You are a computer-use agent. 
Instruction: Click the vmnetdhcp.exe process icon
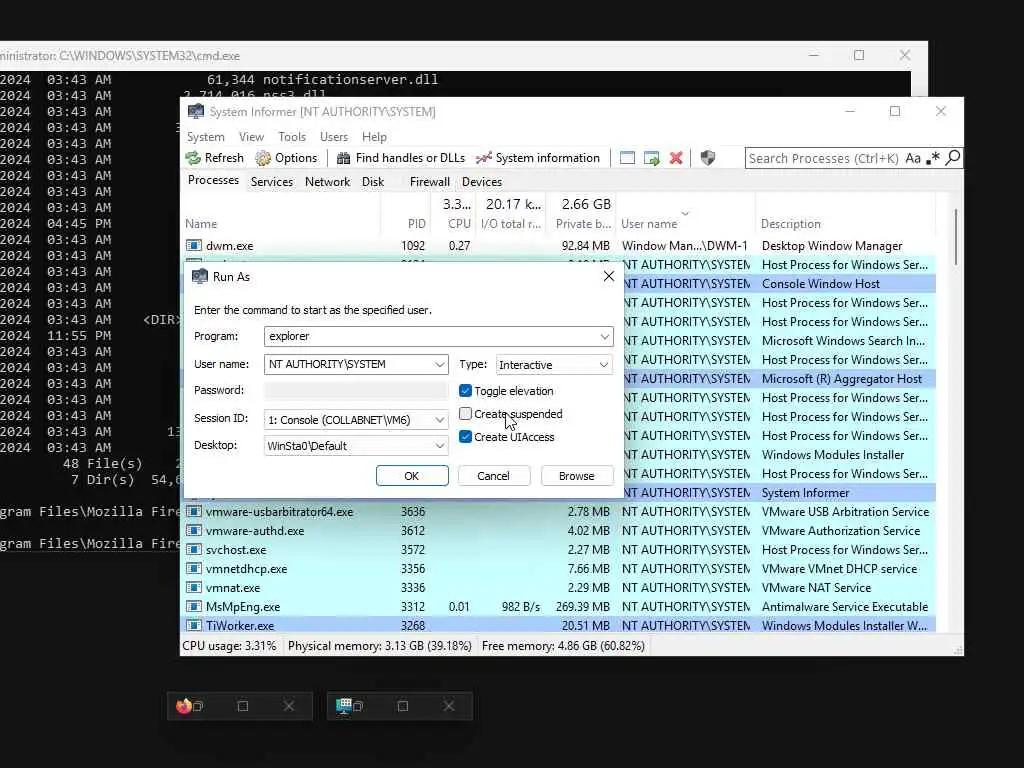click(x=193, y=568)
